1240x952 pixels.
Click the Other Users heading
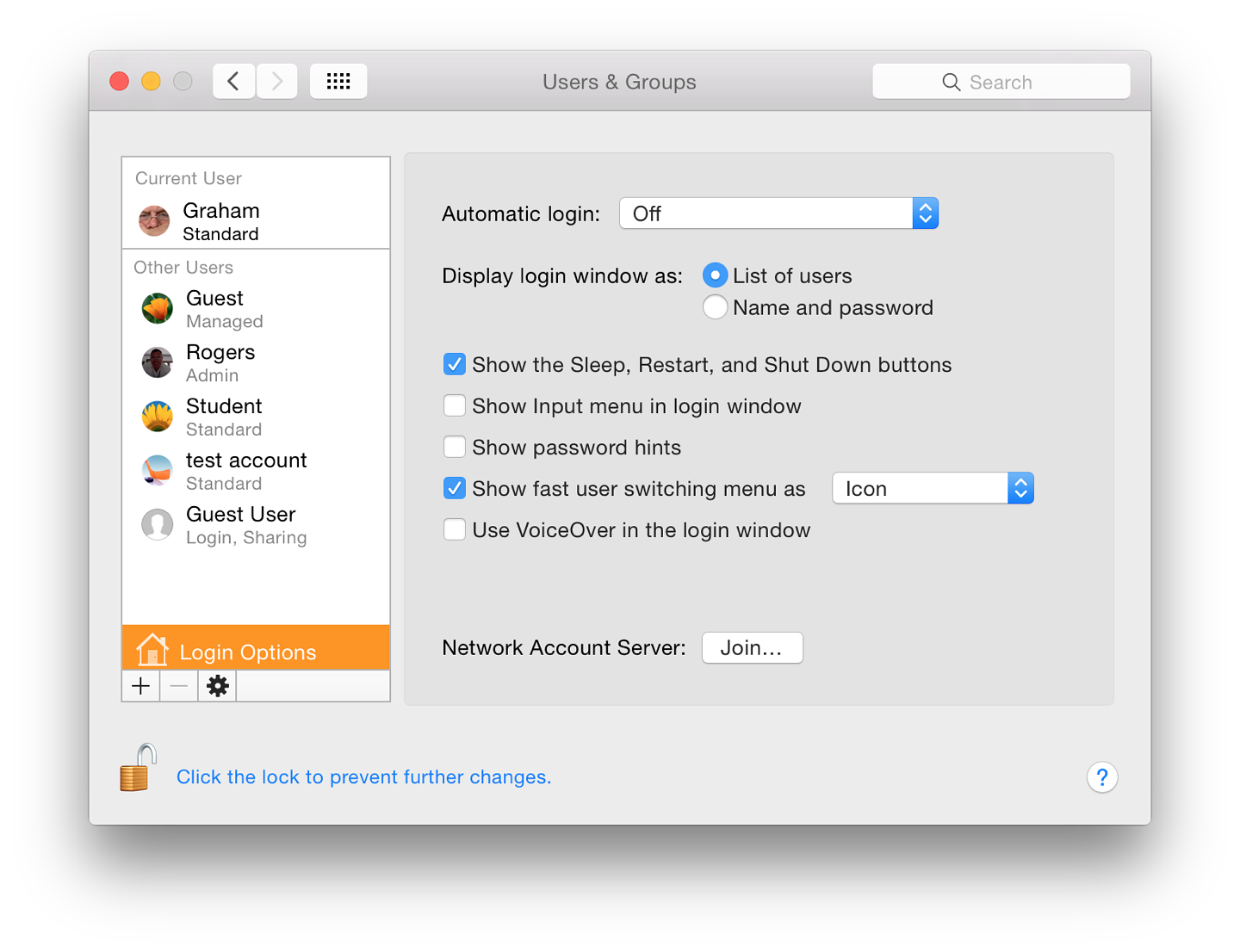click(x=183, y=267)
